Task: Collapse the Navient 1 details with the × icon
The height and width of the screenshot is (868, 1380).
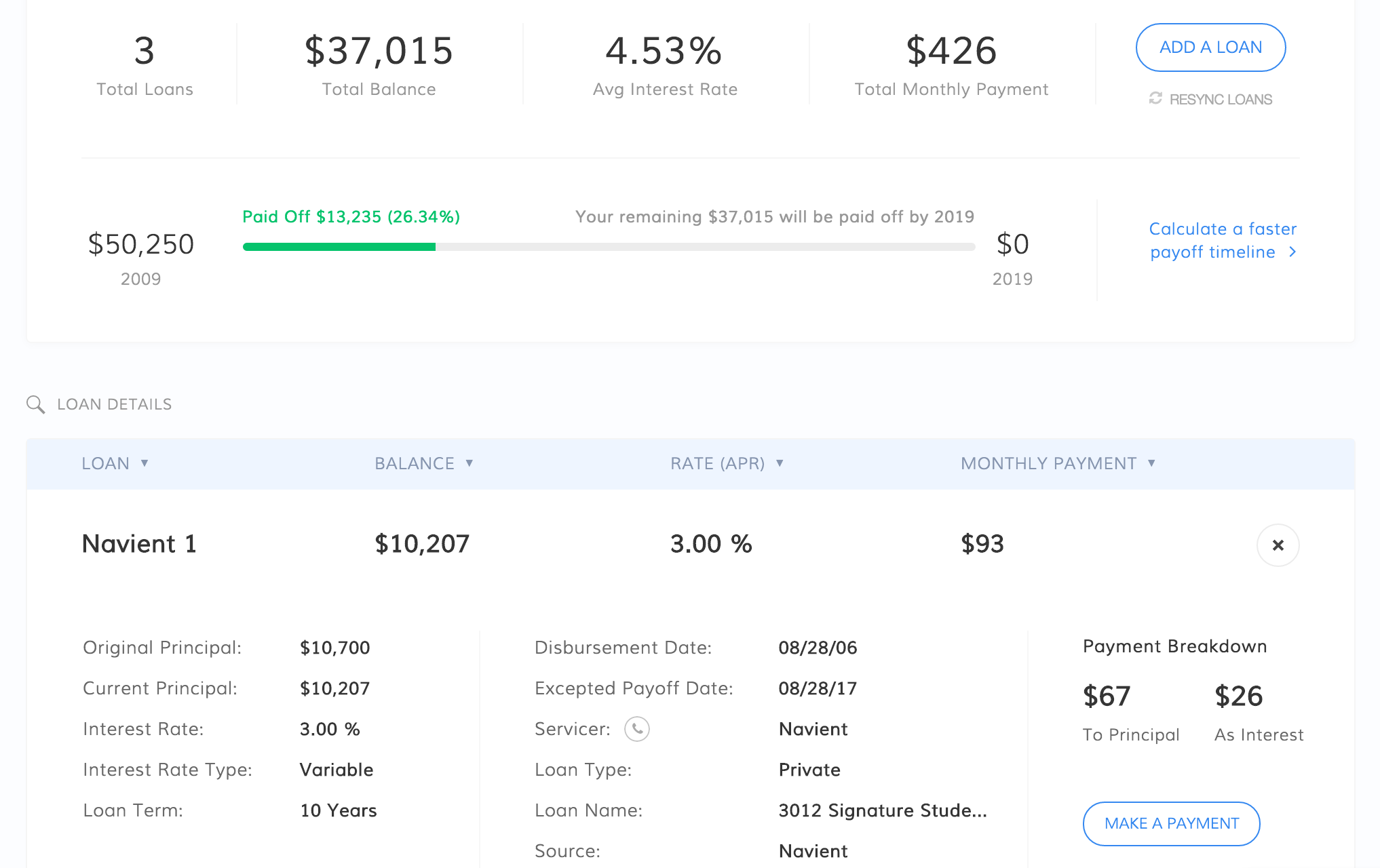Action: click(1278, 545)
